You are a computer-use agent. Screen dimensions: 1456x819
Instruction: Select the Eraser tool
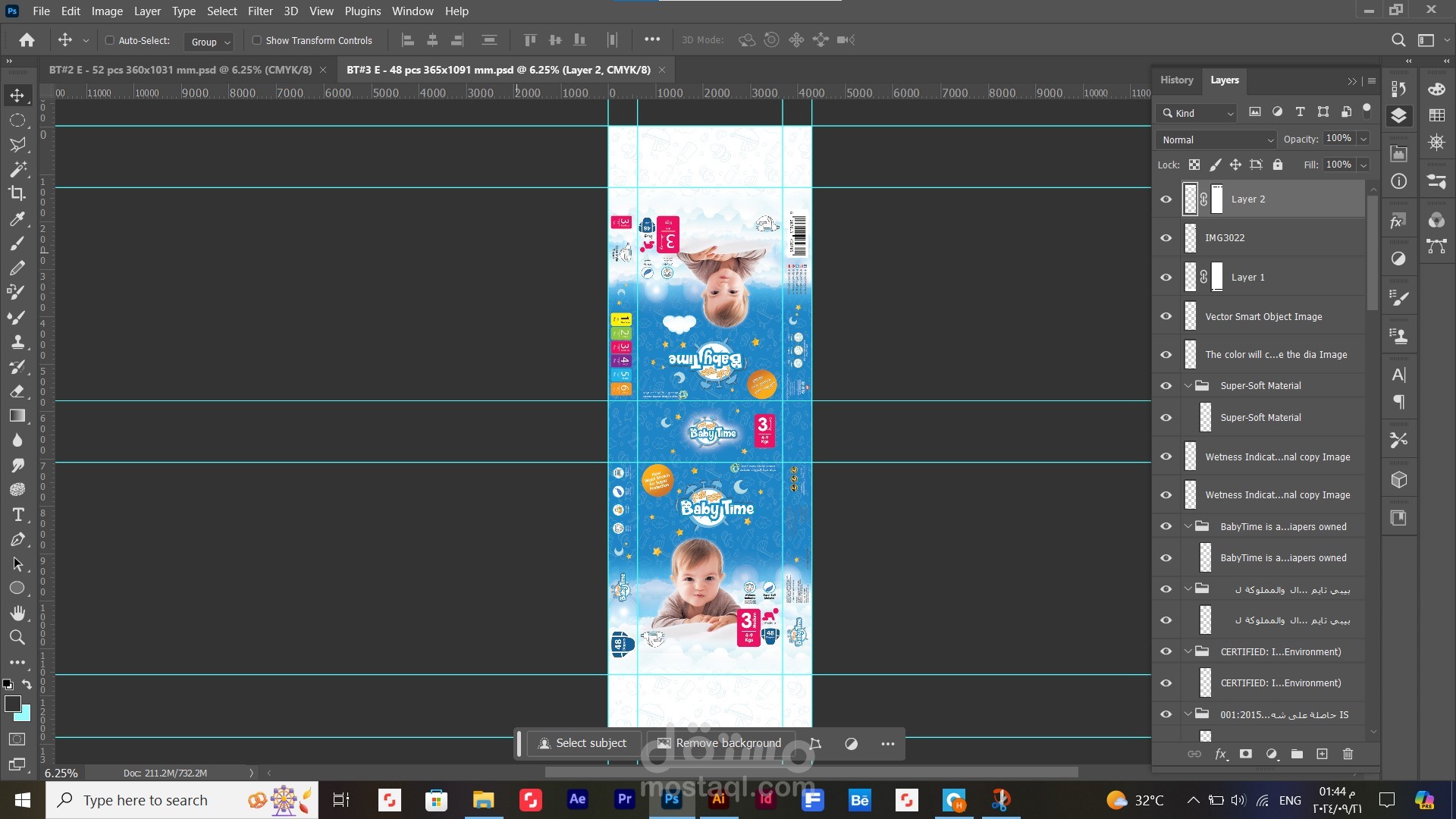click(x=17, y=391)
